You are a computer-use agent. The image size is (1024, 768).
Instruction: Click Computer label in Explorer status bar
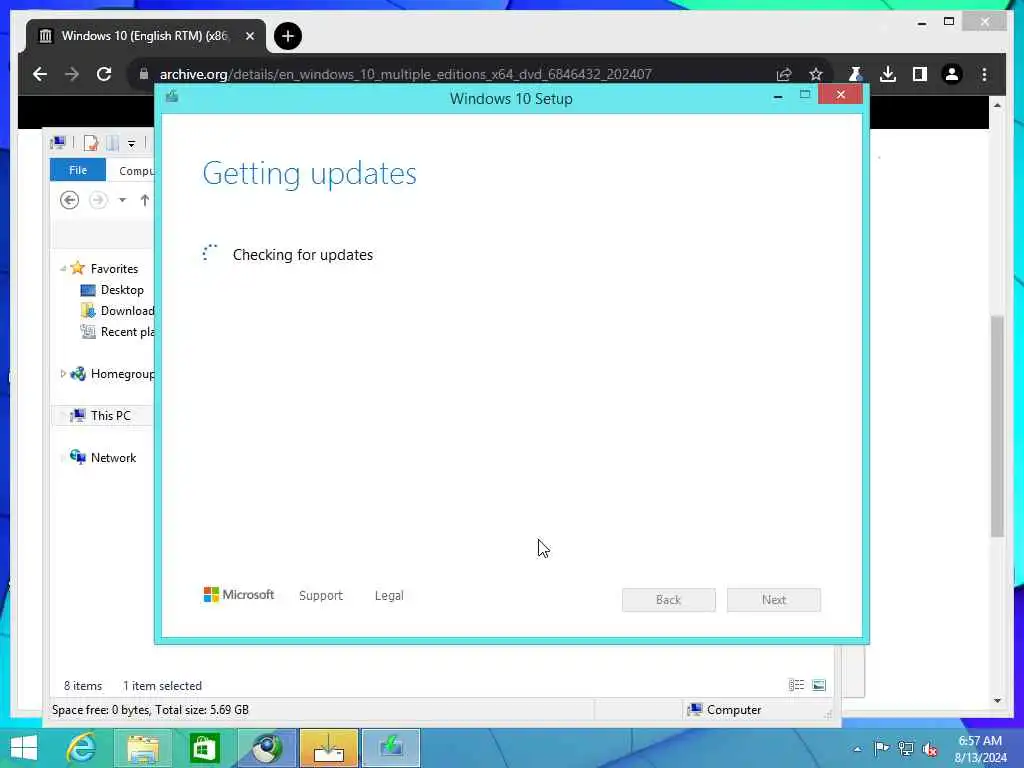(x=733, y=710)
